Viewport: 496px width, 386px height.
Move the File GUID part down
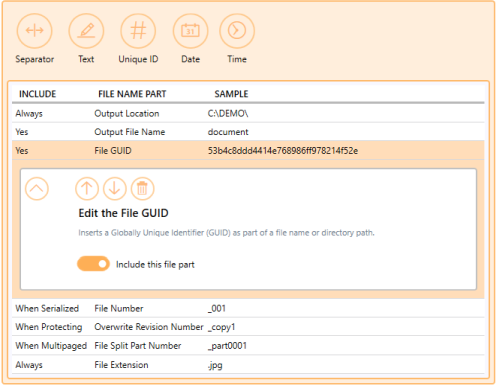[x=115, y=189]
